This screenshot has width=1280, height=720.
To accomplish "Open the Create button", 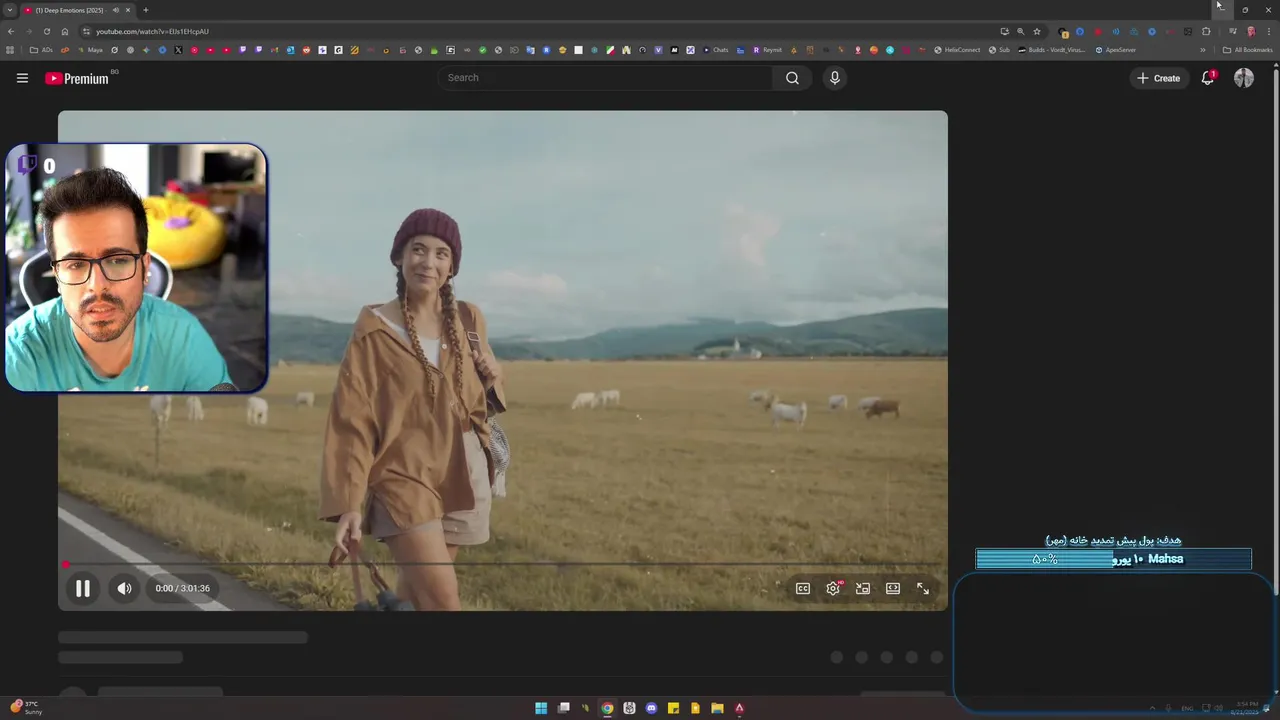I will 1158,78.
